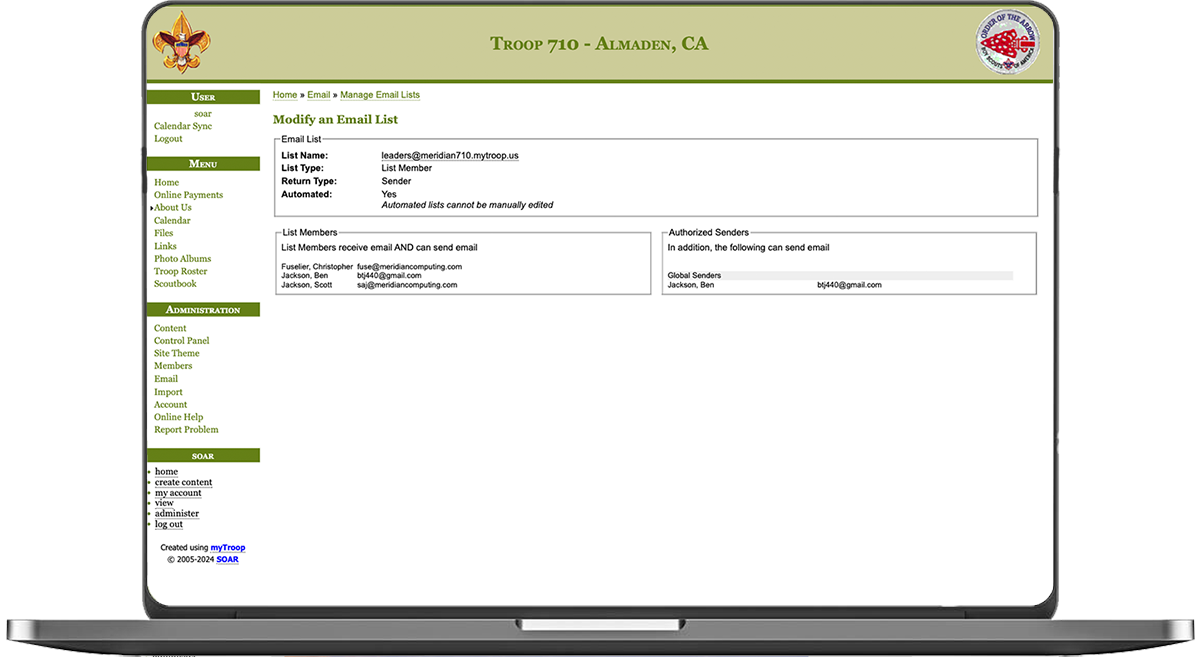Select create content in SOAR section
Image resolution: width=1200 pixels, height=664 pixels.
pyautogui.click(x=183, y=482)
